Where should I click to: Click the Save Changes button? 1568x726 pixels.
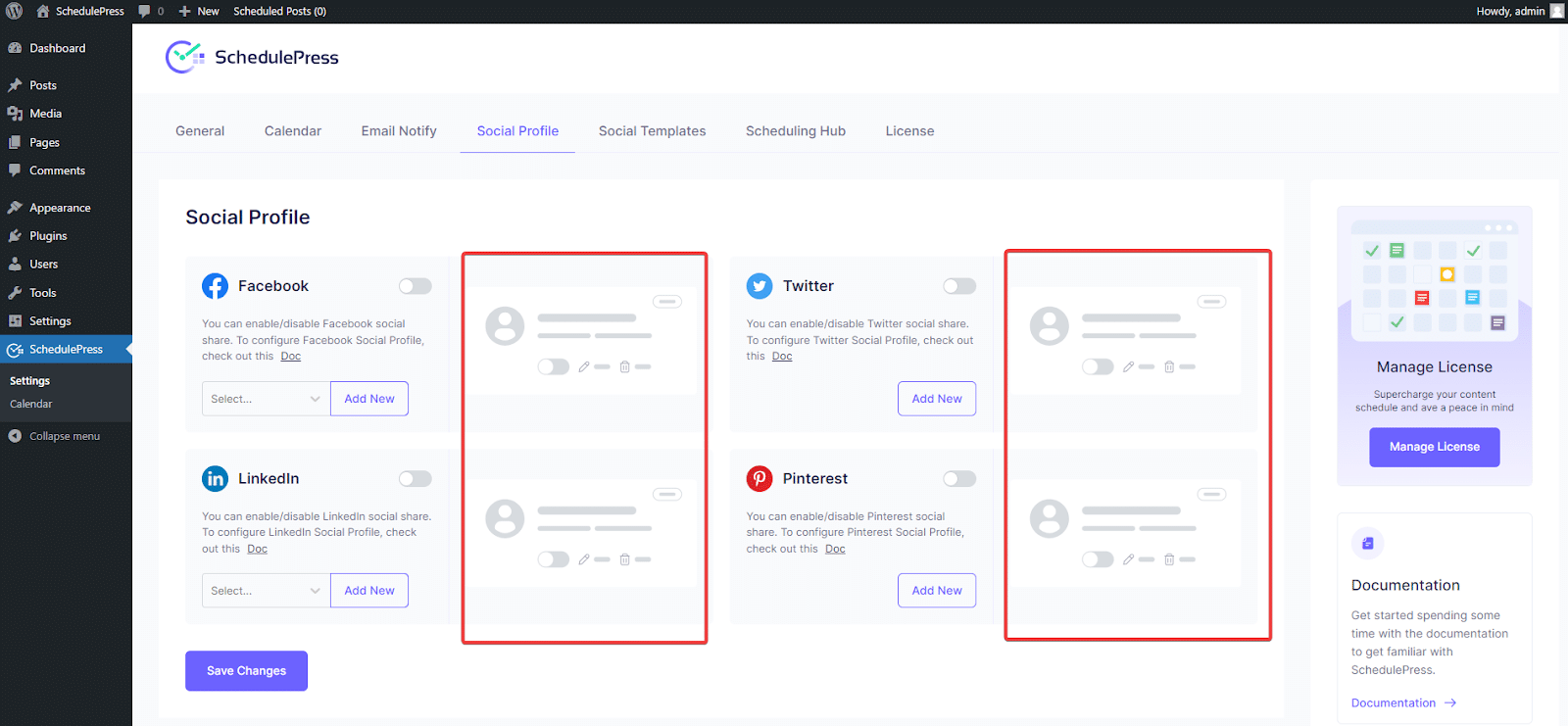[x=246, y=671]
